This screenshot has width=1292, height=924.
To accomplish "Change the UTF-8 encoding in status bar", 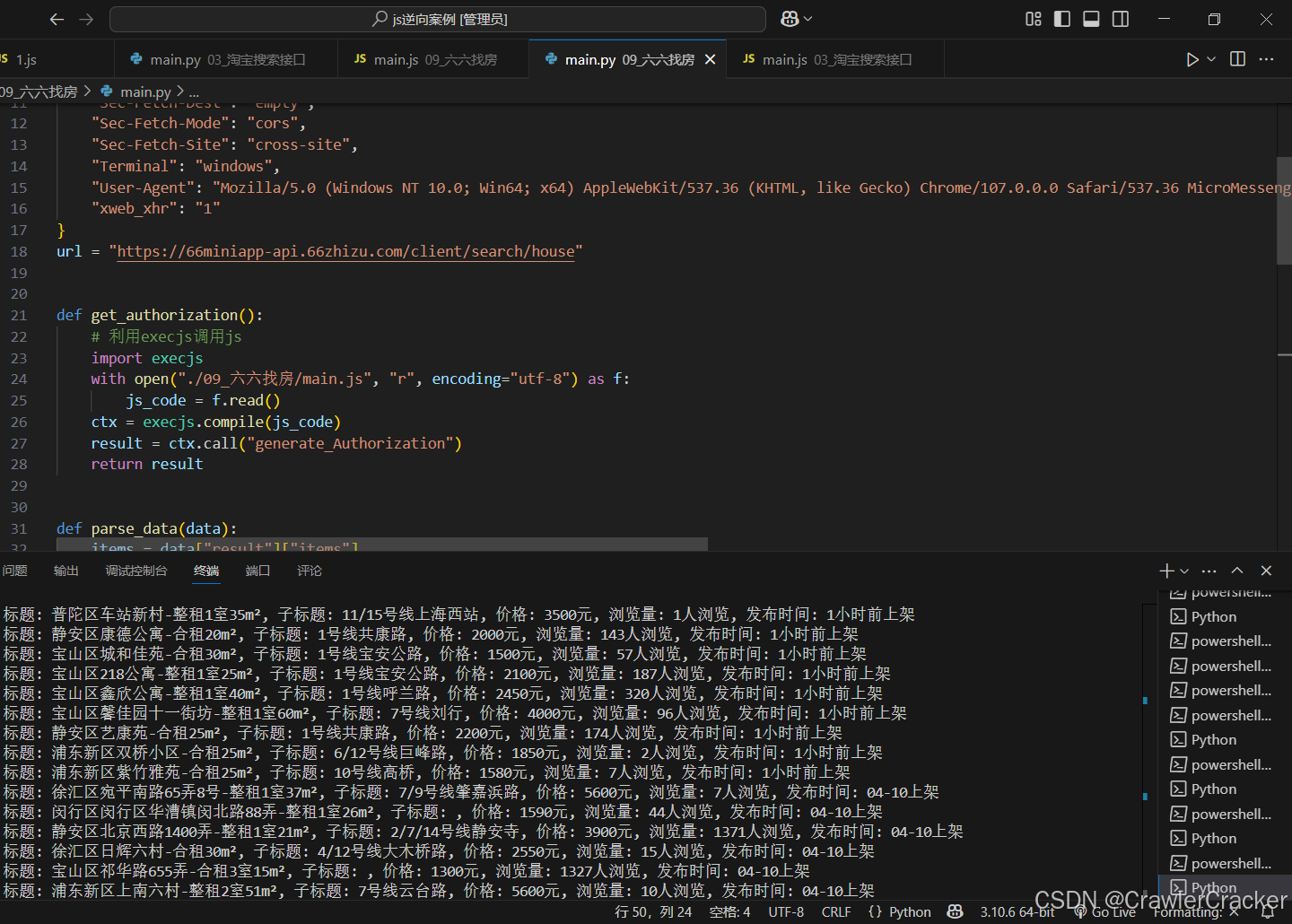I will [x=786, y=911].
